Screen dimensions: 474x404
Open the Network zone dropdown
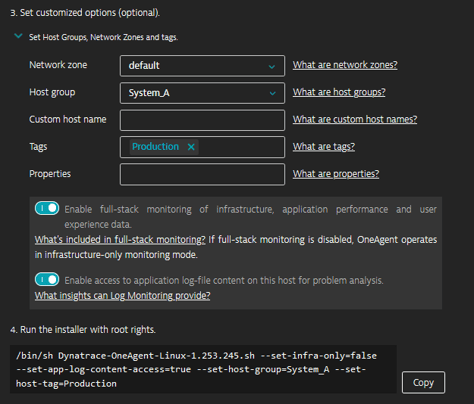pyautogui.click(x=202, y=66)
